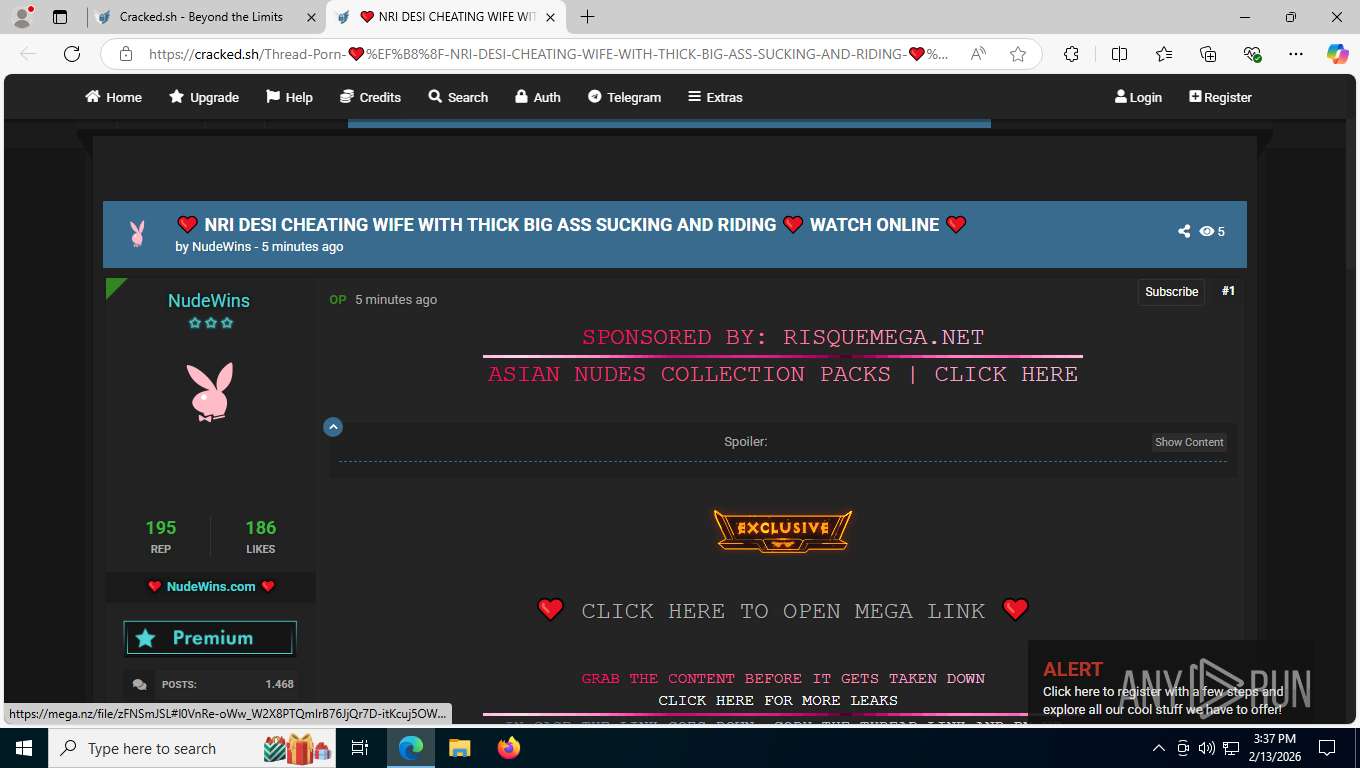Screen dimensions: 1360x768
Task: Open Tab actions menu icon
Action: pos(60,17)
